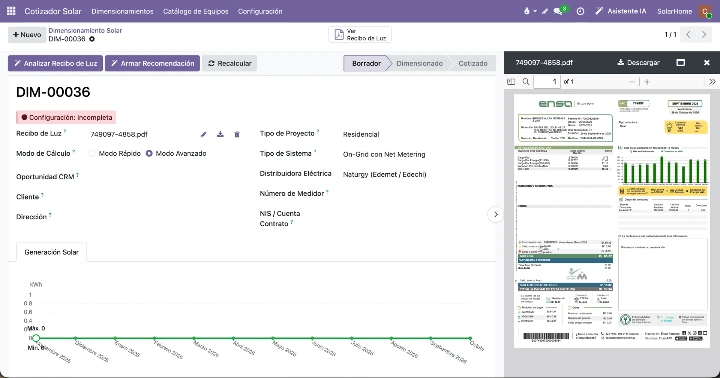Open Configuración menu
The height and width of the screenshot is (378, 720).
coord(260,11)
